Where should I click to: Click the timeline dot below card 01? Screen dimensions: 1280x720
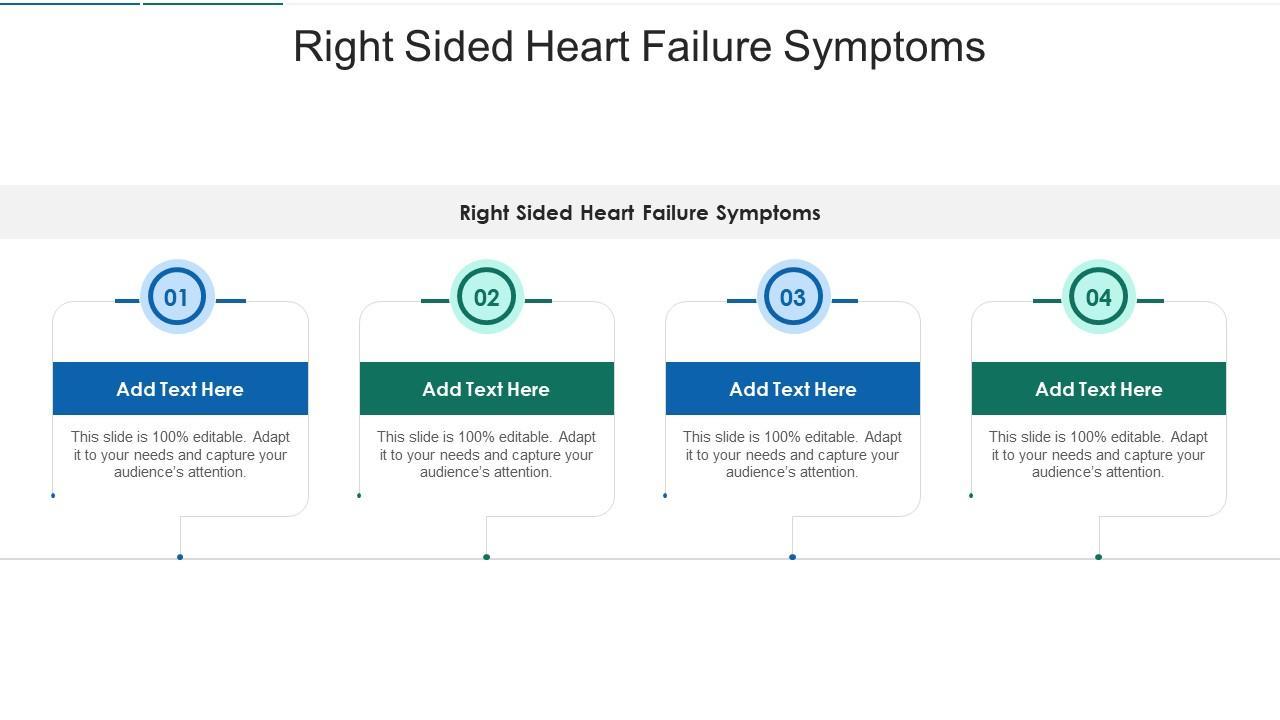(180, 557)
